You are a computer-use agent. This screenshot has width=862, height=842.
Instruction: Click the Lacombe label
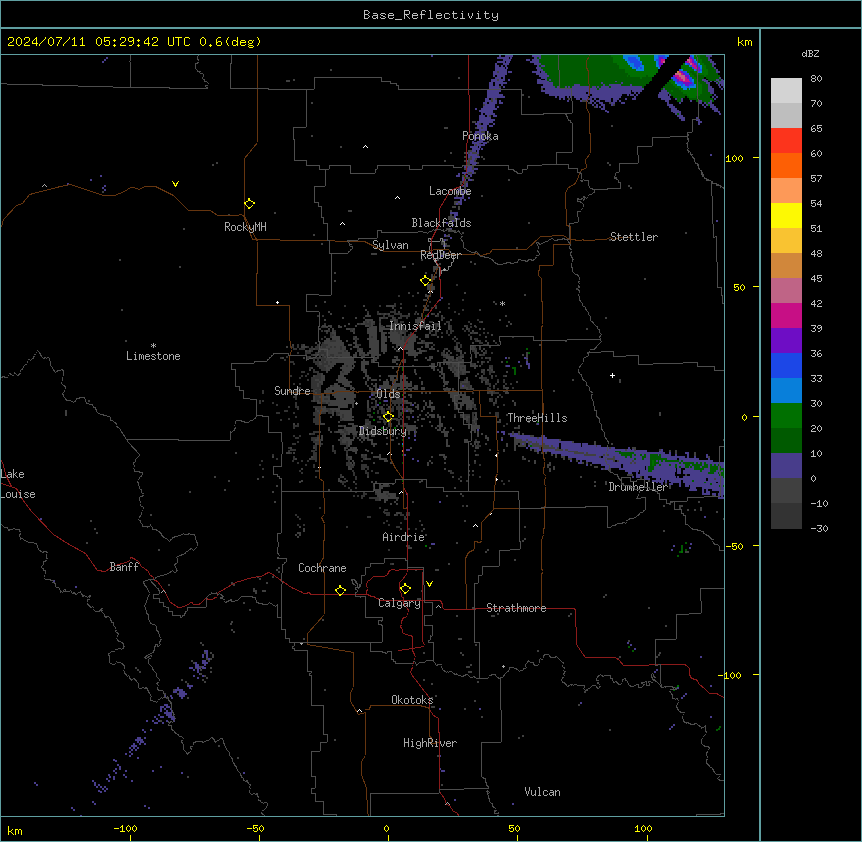(x=450, y=191)
